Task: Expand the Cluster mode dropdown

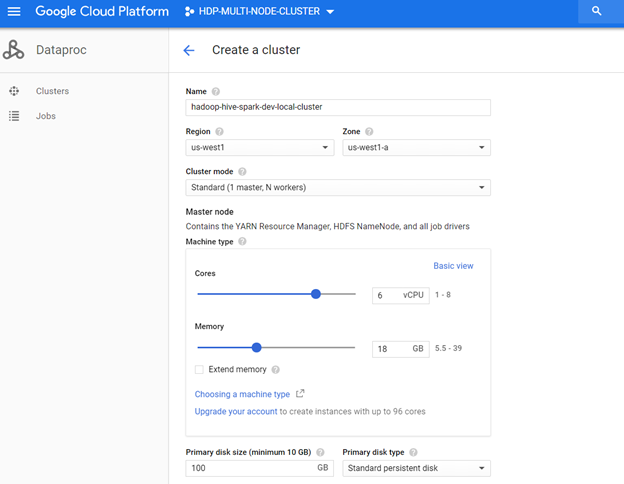Action: pyautogui.click(x=338, y=187)
